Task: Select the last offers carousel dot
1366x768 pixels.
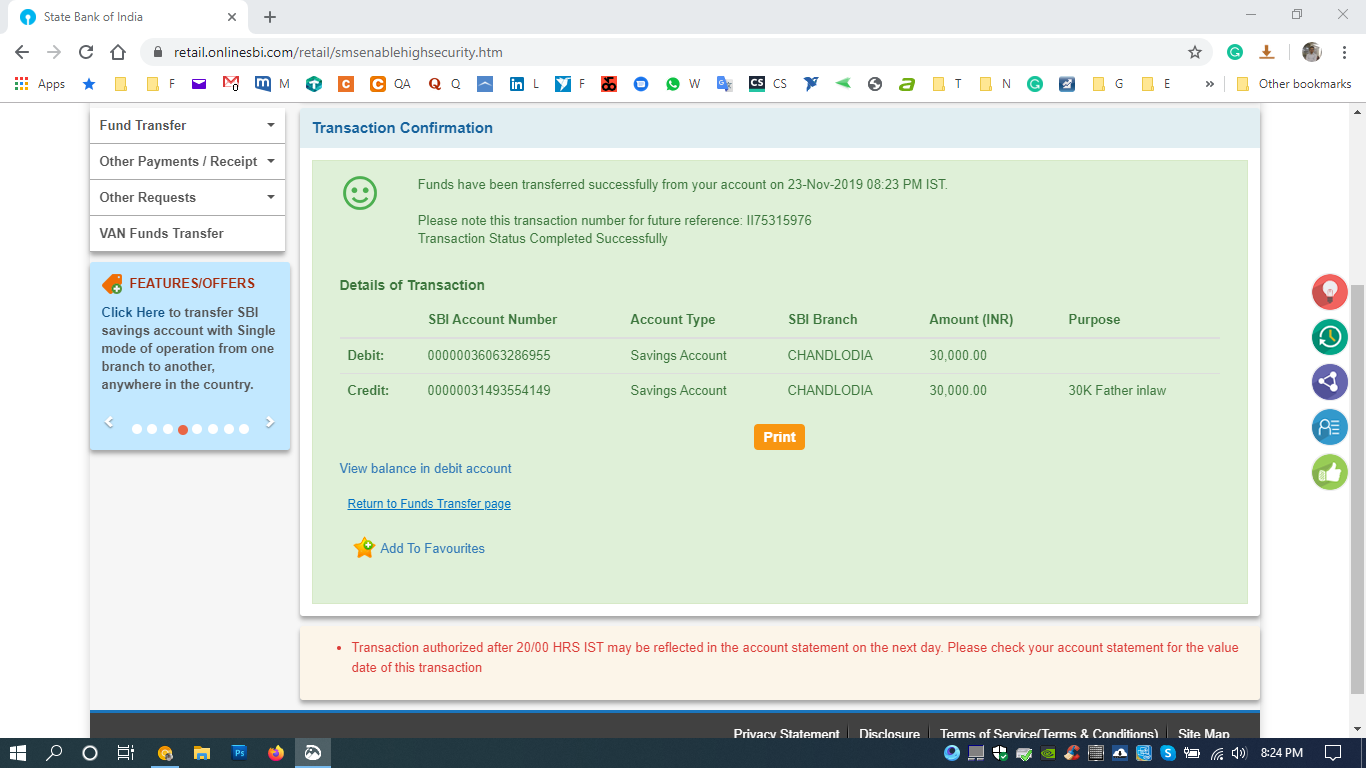Action: [244, 429]
